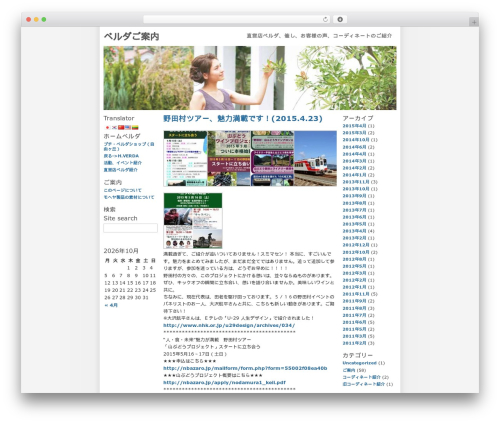Open the 直営店ベルダ紹介 link
The image size is (500, 423).
(x=121, y=170)
